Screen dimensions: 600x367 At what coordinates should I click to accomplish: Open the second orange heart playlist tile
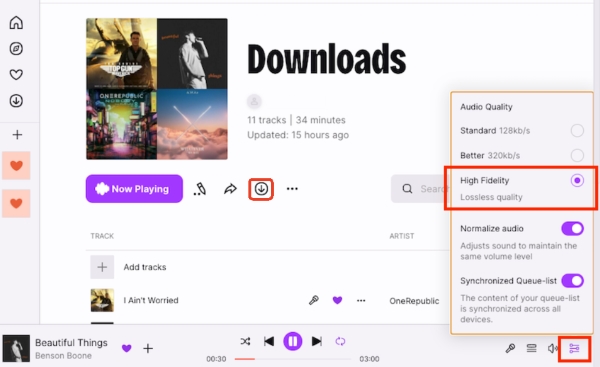click(x=16, y=203)
